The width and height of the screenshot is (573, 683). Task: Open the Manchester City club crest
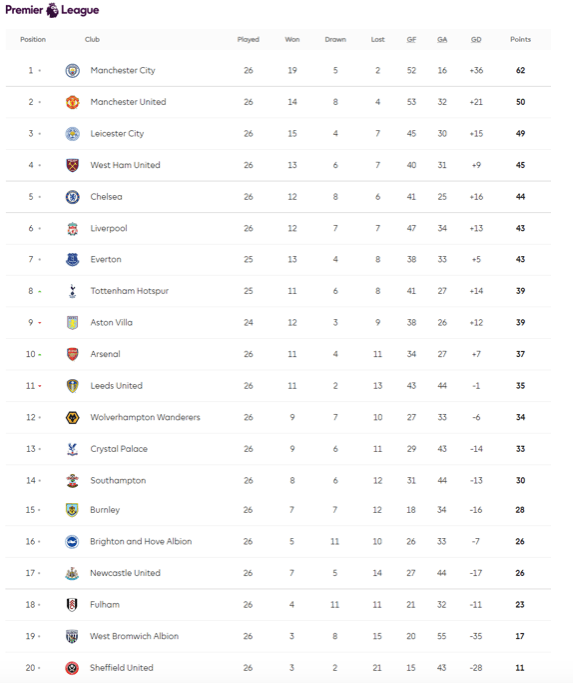coord(72,71)
